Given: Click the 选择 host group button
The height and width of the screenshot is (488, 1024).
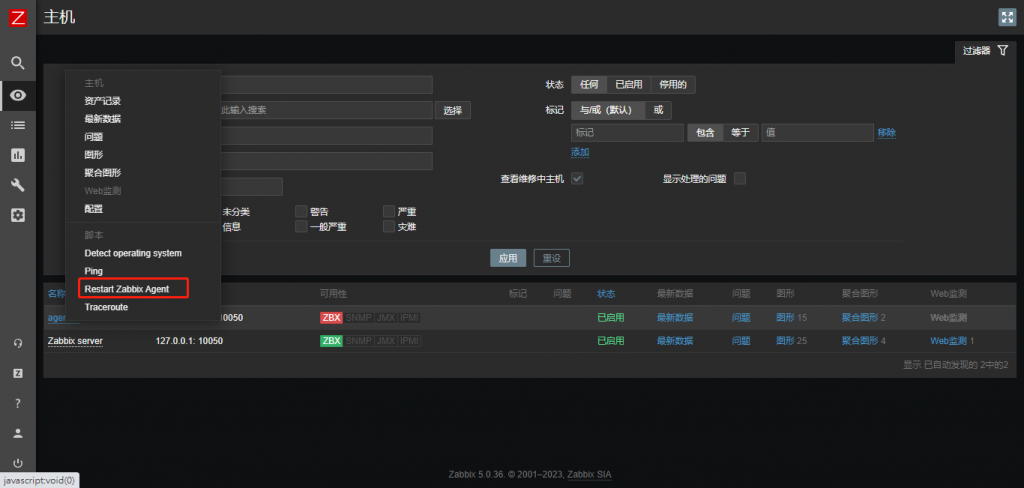Looking at the screenshot, I should (453, 110).
